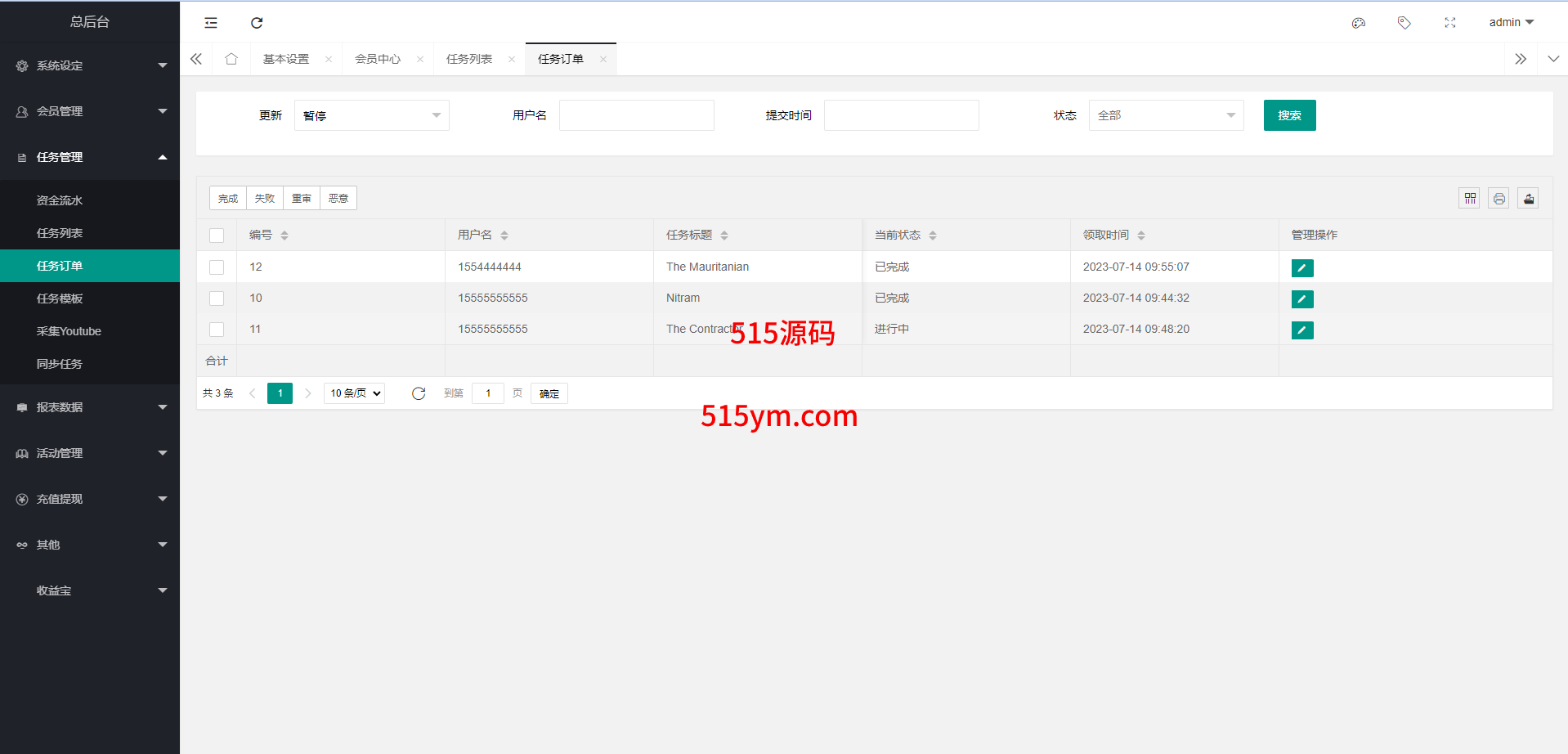Click the export table icon
This screenshot has height=754, width=1568.
(x=1528, y=198)
